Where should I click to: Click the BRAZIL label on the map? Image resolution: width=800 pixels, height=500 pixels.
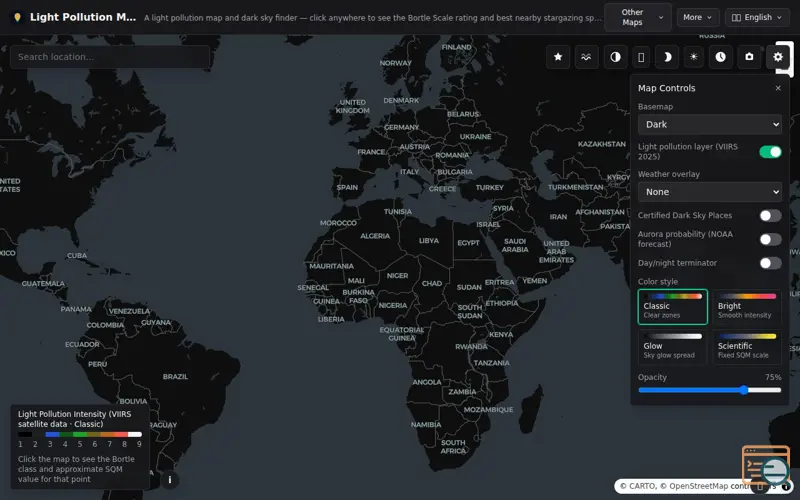[x=175, y=377]
